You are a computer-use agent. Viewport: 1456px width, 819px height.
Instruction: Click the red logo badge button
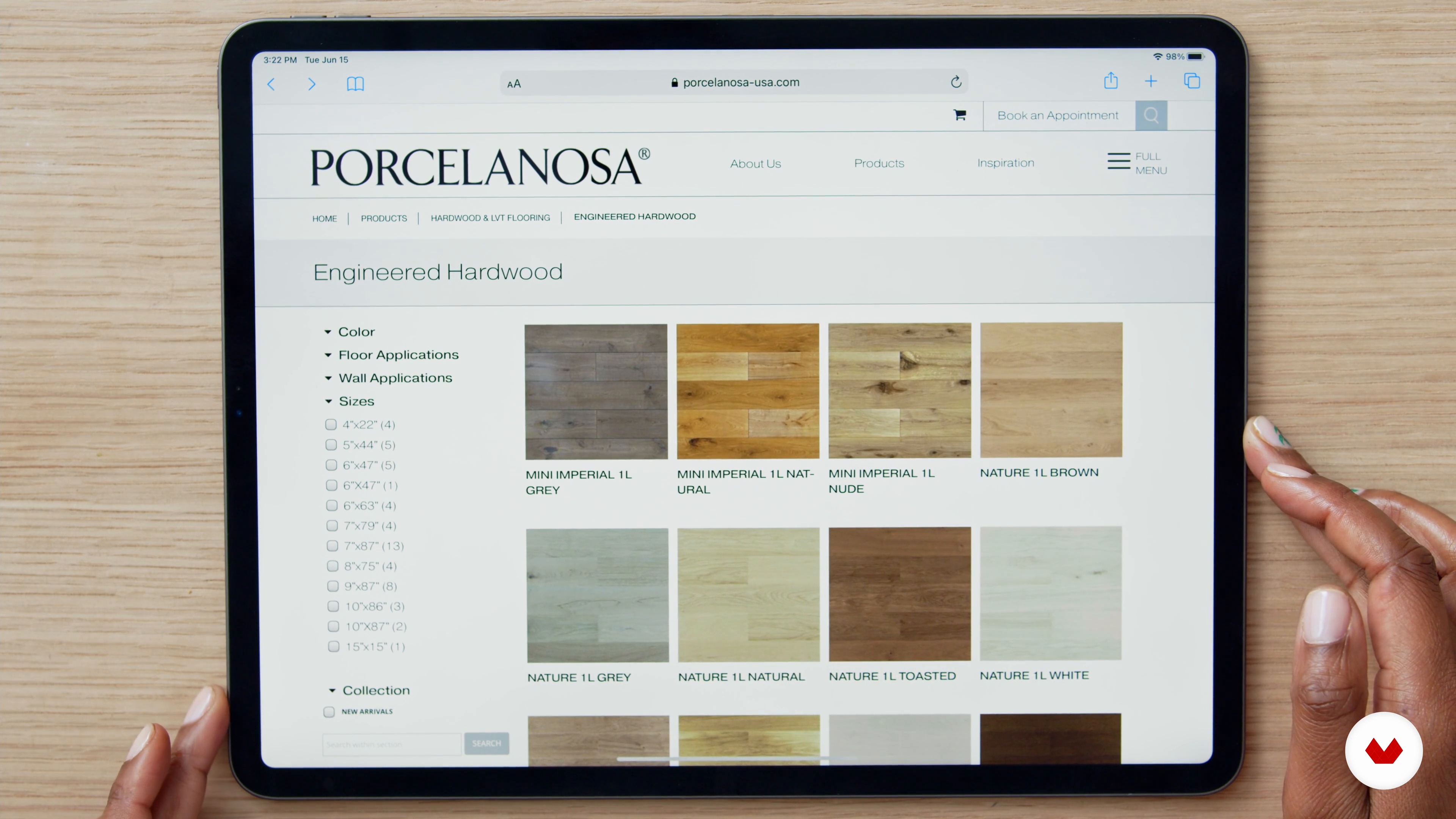(1384, 751)
